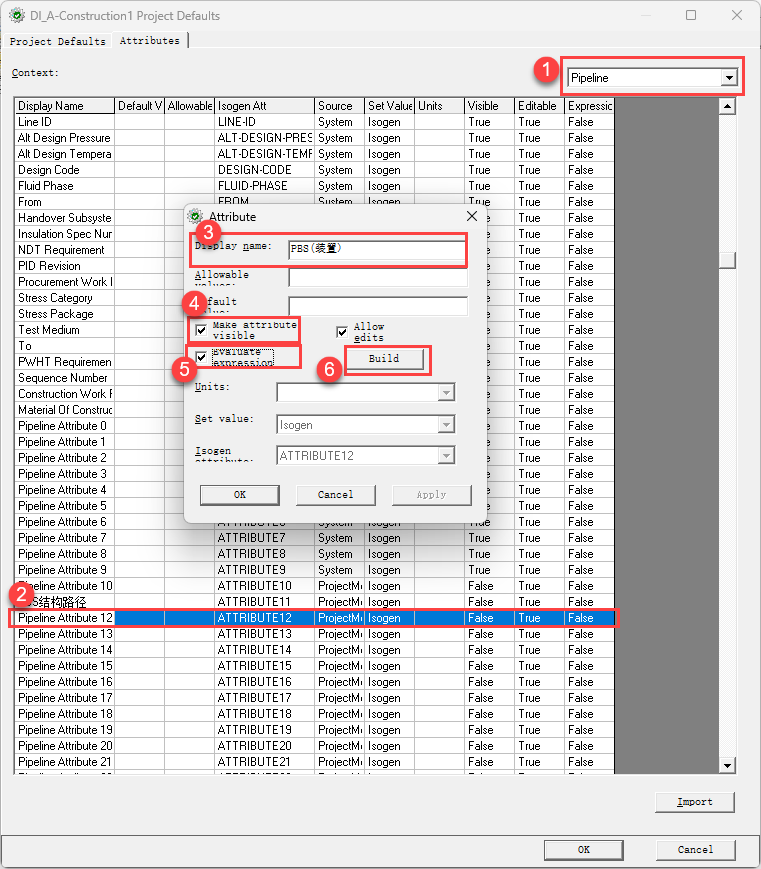Click the Display Name column header

click(x=63, y=106)
